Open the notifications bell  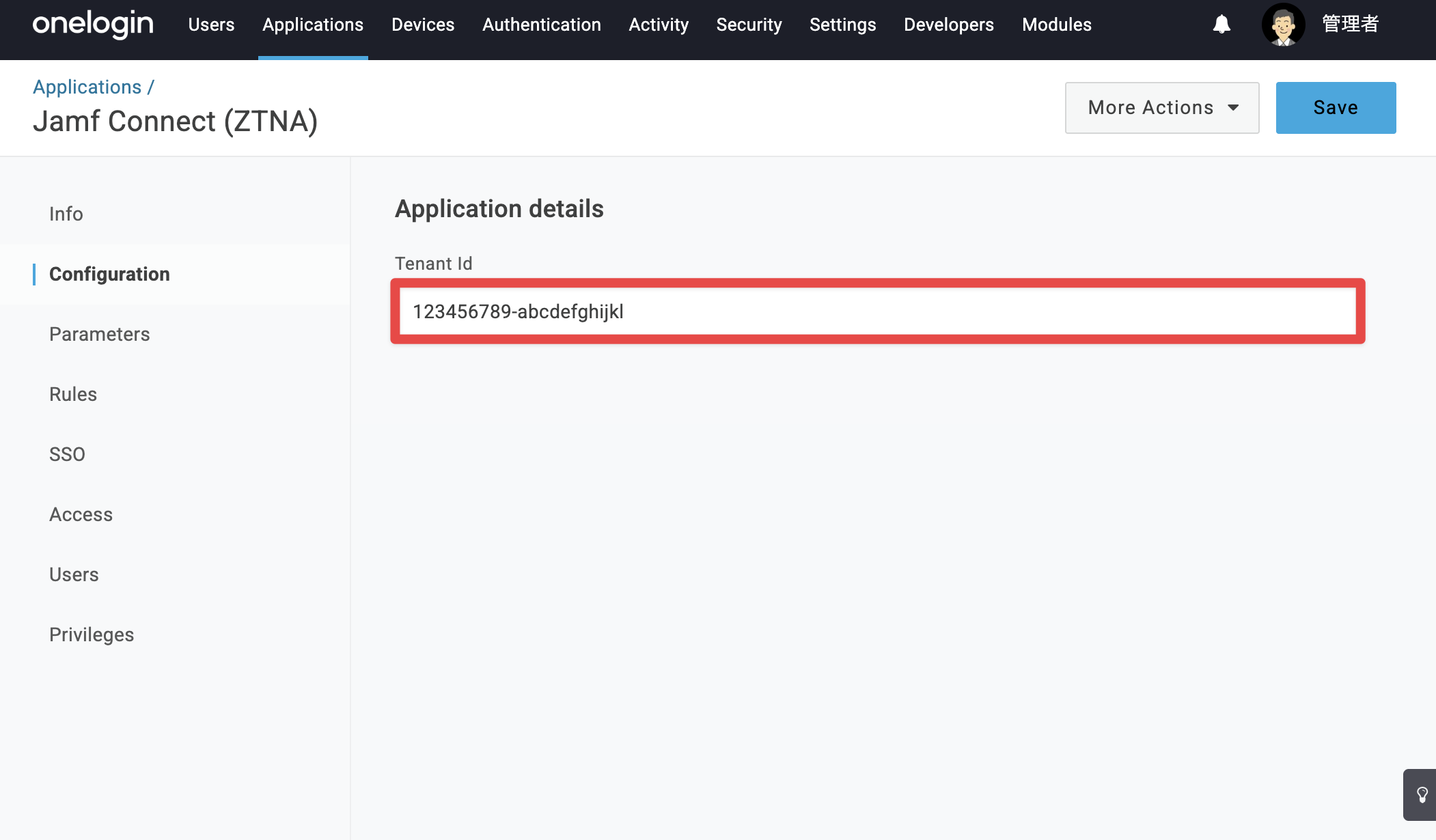[1221, 25]
